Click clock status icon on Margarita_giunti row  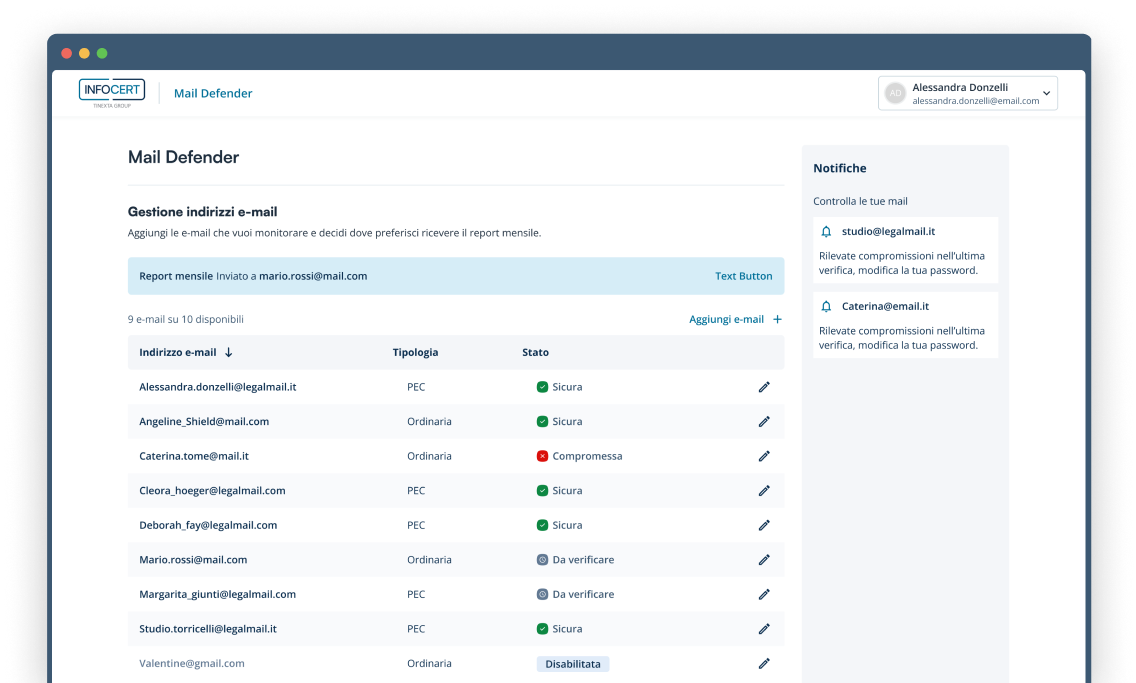(x=542, y=595)
